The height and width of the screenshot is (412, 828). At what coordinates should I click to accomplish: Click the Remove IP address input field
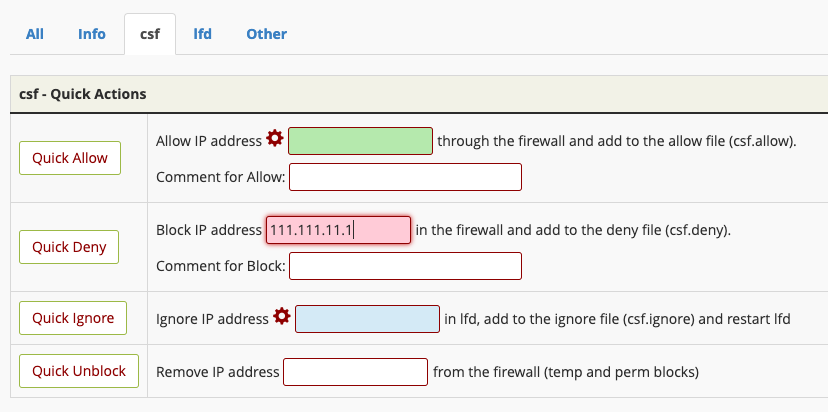(x=355, y=372)
